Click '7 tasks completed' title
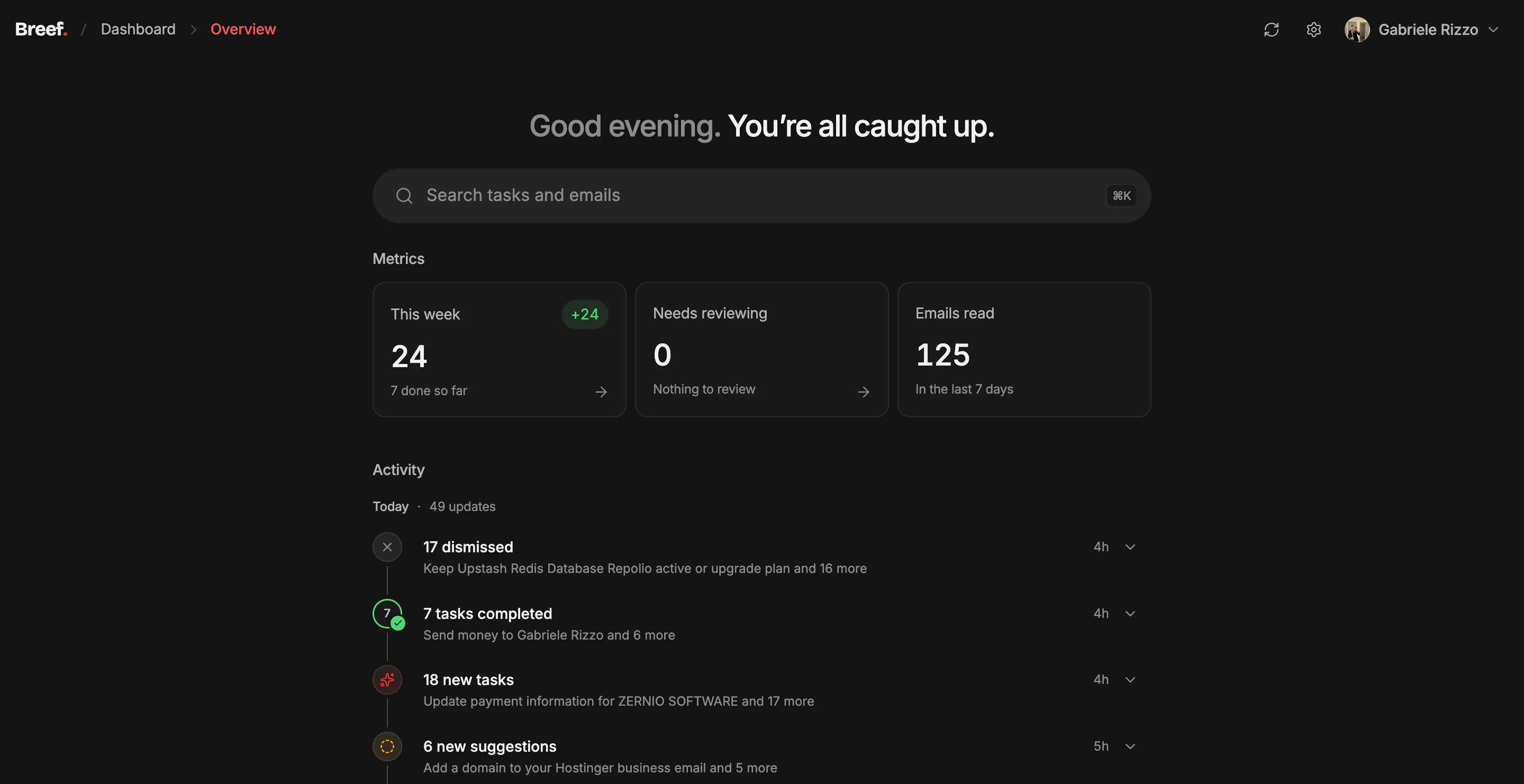 [487, 614]
